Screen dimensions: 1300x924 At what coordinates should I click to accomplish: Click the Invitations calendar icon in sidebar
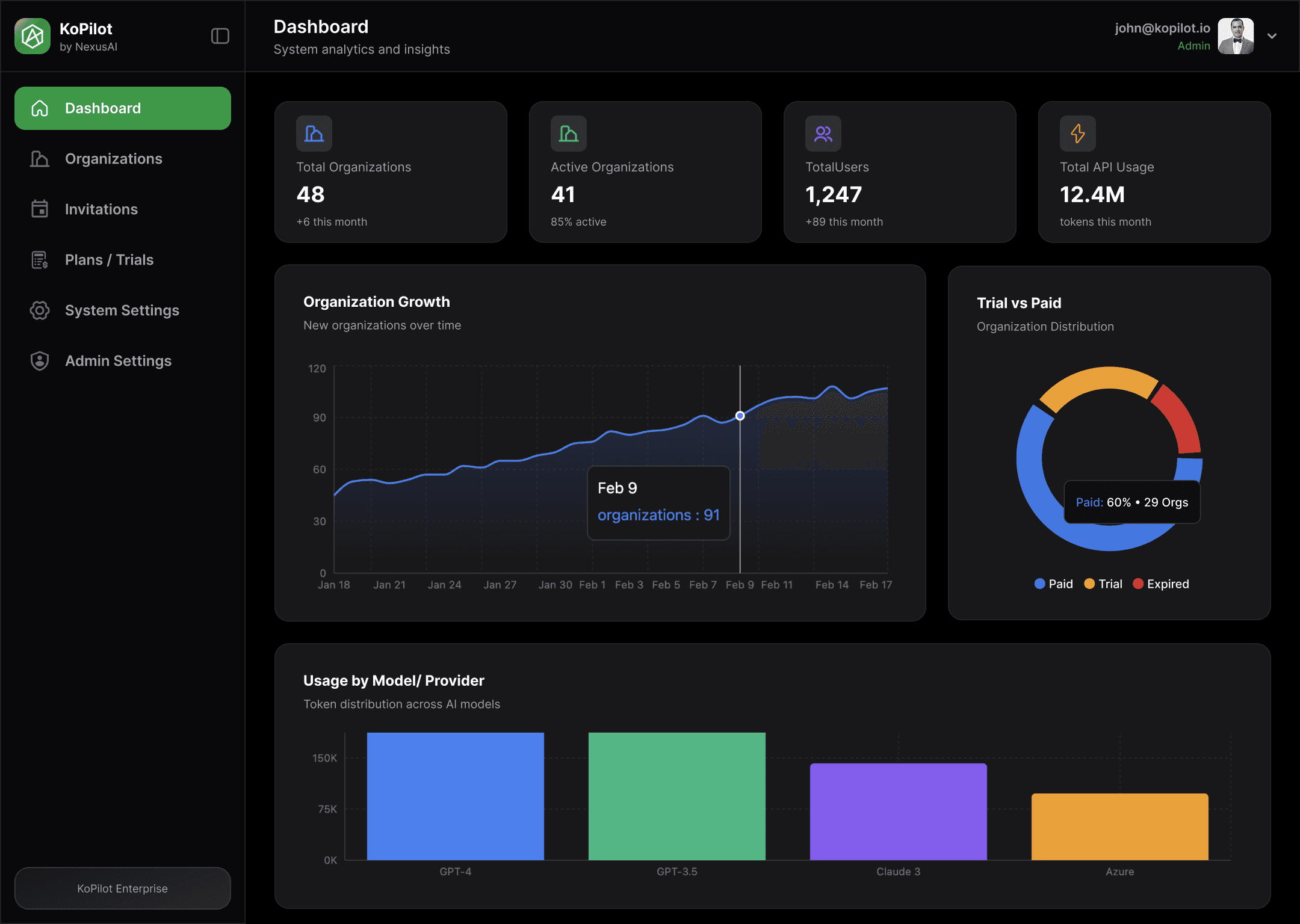pos(40,209)
